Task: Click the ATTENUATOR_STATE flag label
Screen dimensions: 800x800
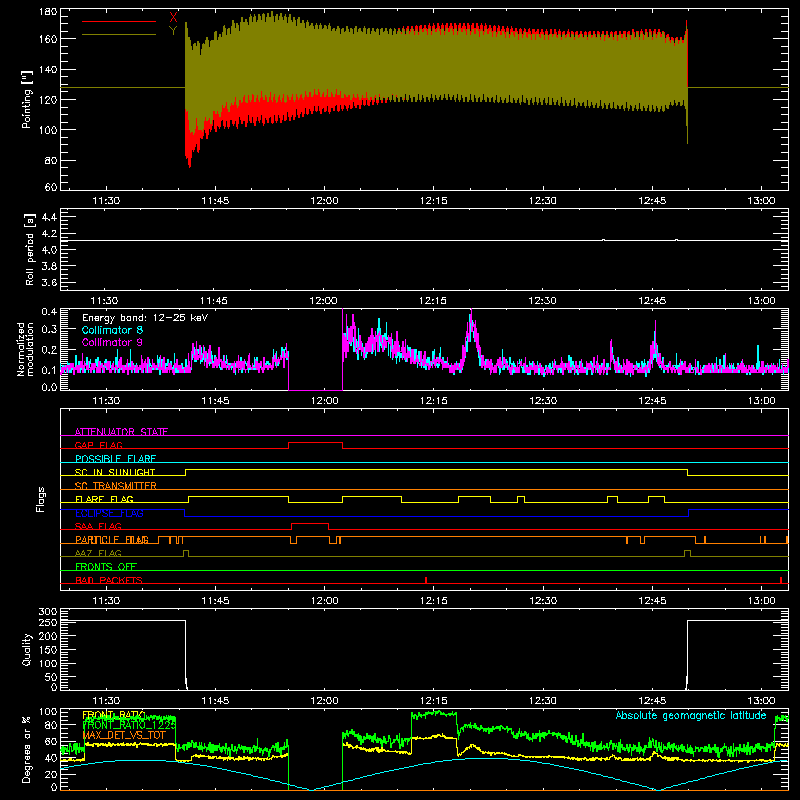Action: tap(121, 432)
